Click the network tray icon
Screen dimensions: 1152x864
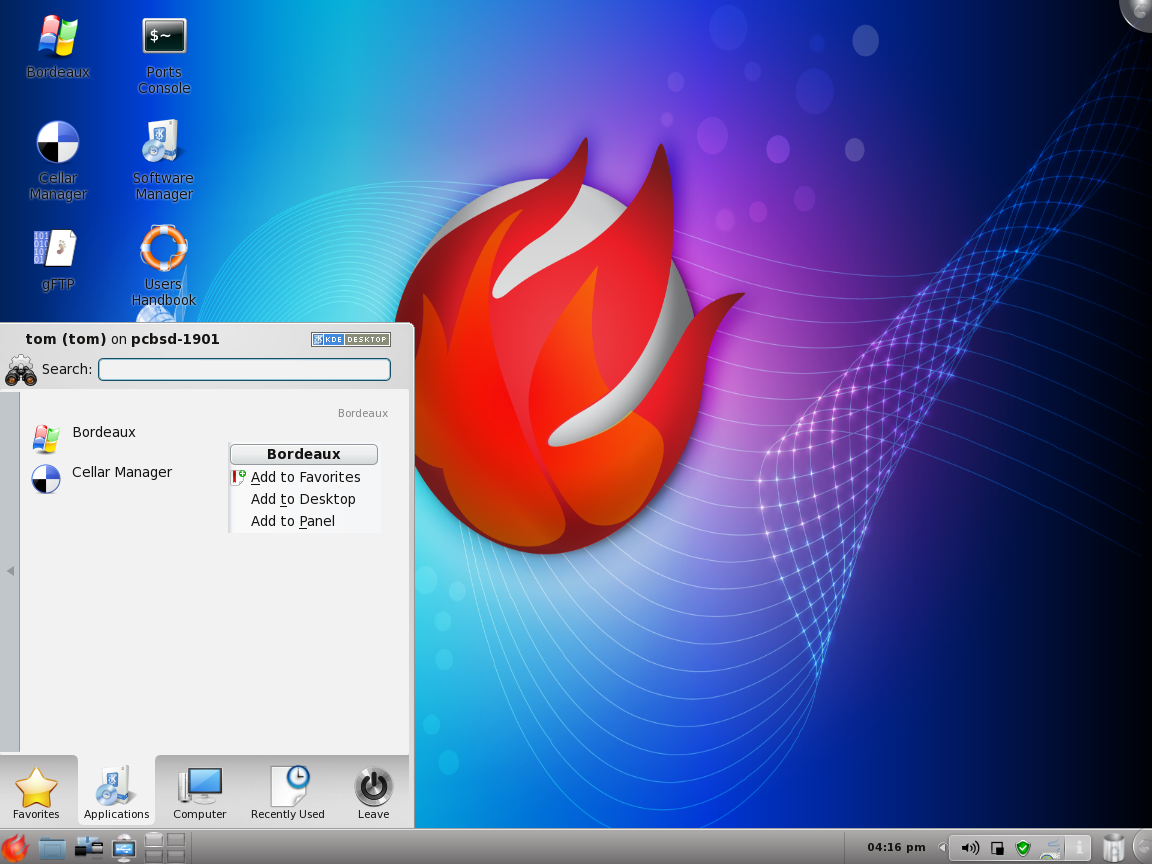pos(1051,849)
